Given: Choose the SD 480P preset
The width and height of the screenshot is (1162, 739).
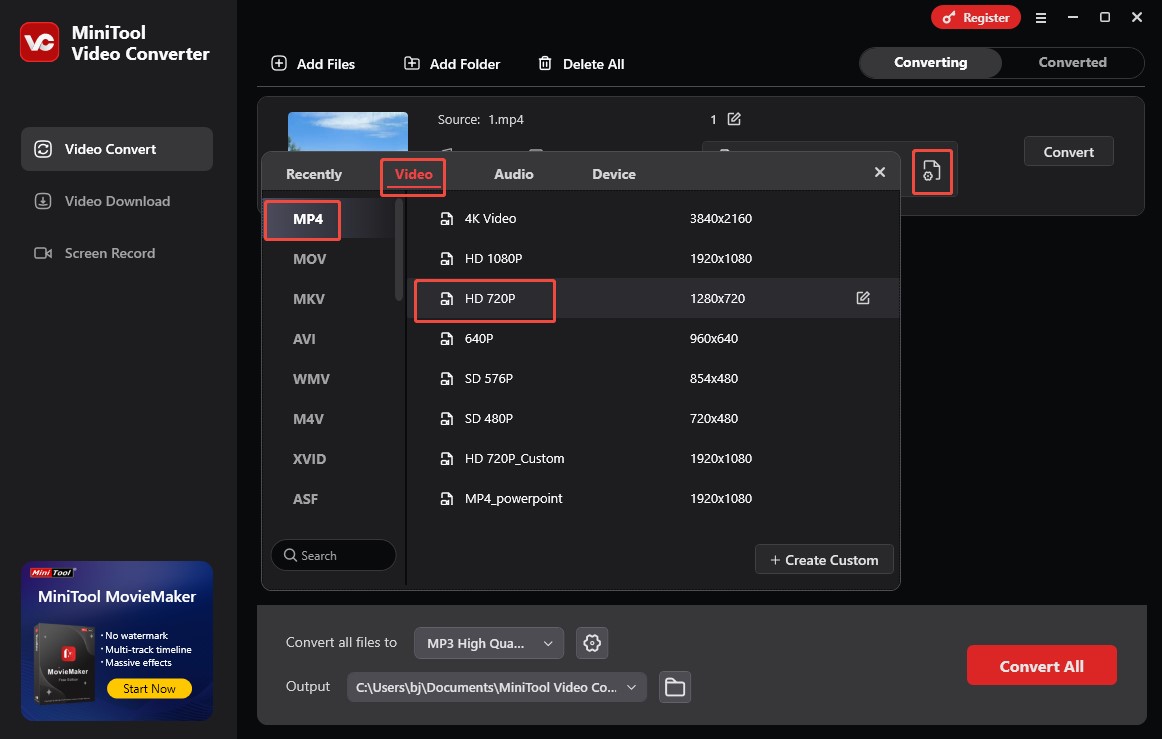Looking at the screenshot, I should tap(654, 419).
